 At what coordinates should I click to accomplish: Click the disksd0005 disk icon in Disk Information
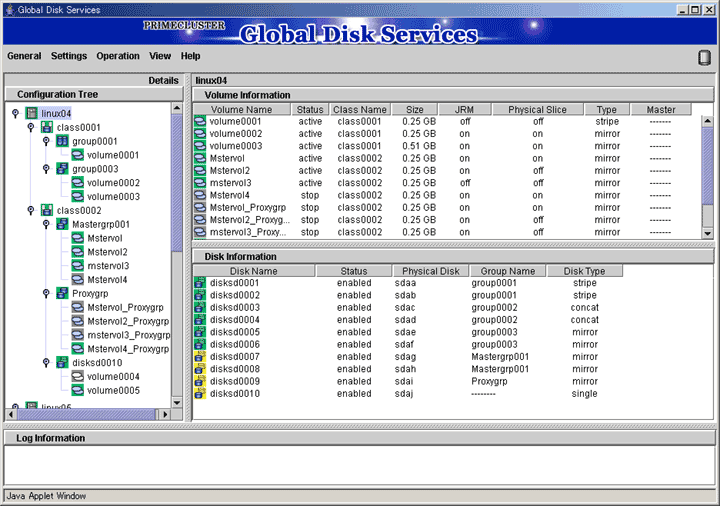click(200, 332)
